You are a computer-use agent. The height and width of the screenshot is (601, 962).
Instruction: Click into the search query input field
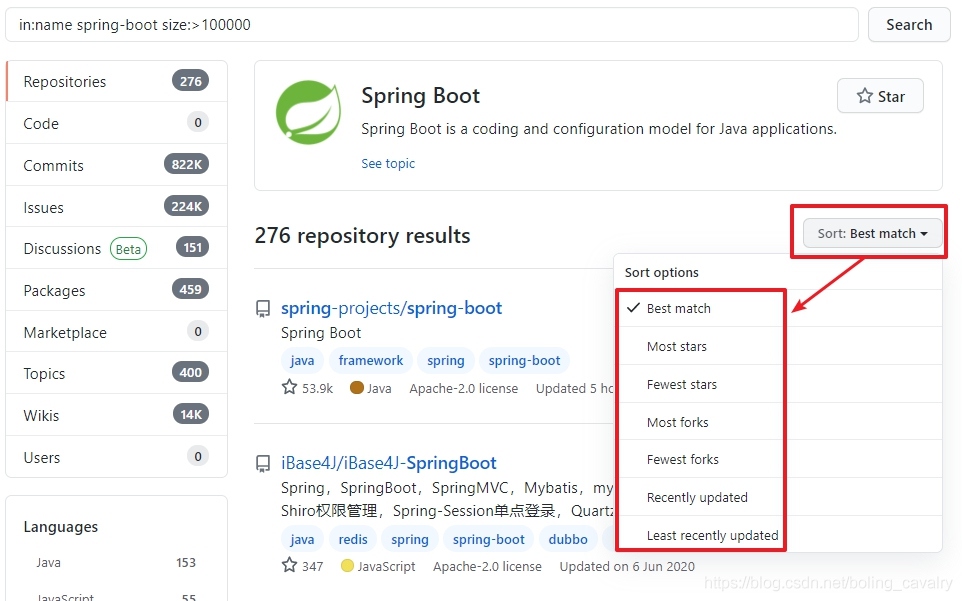tap(432, 25)
